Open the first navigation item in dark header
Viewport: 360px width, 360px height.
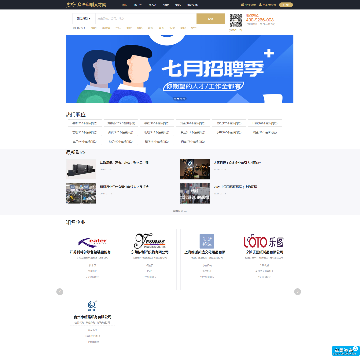(x=124, y=5)
